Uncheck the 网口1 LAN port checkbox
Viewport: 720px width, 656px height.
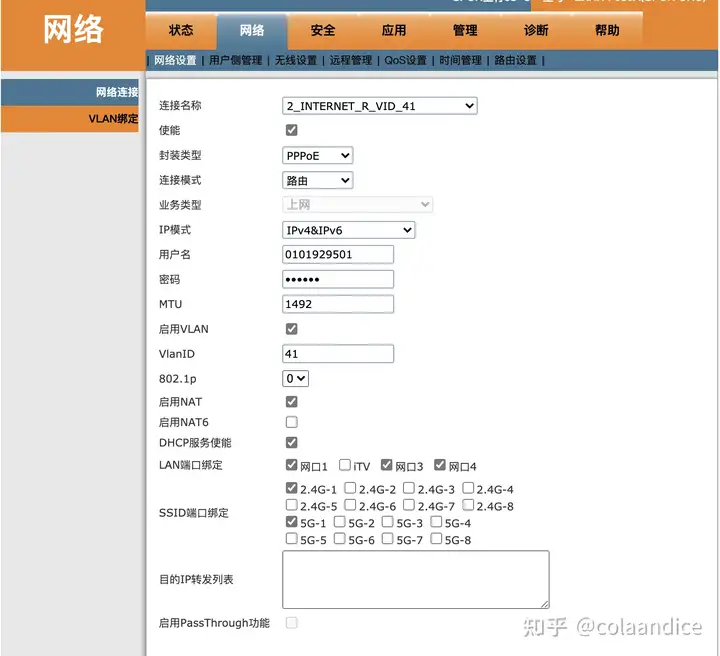pyautogui.click(x=292, y=465)
